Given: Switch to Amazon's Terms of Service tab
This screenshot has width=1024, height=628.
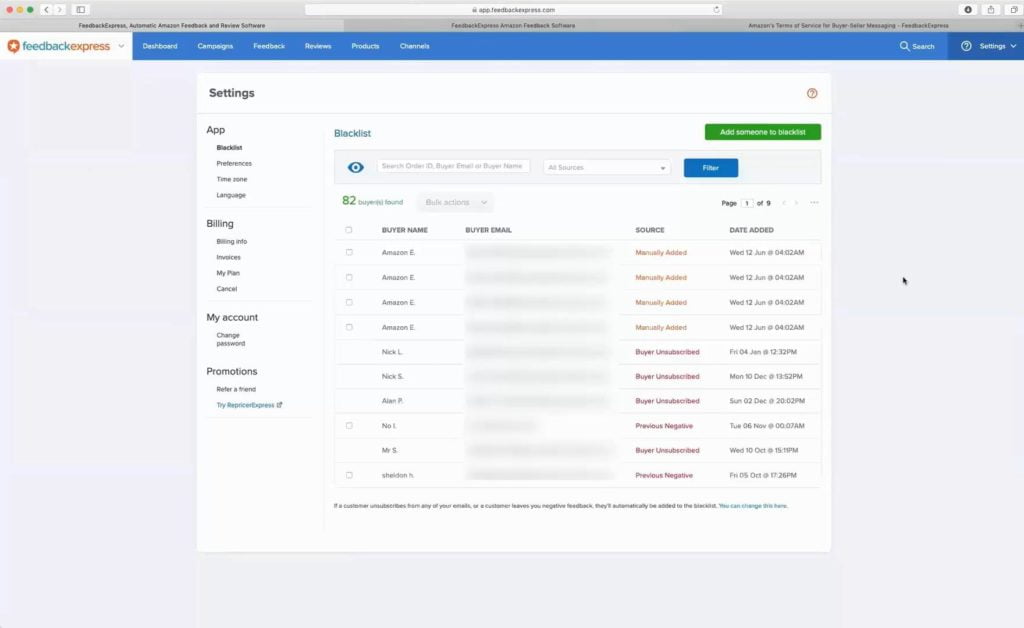Looking at the screenshot, I should [x=848, y=25].
